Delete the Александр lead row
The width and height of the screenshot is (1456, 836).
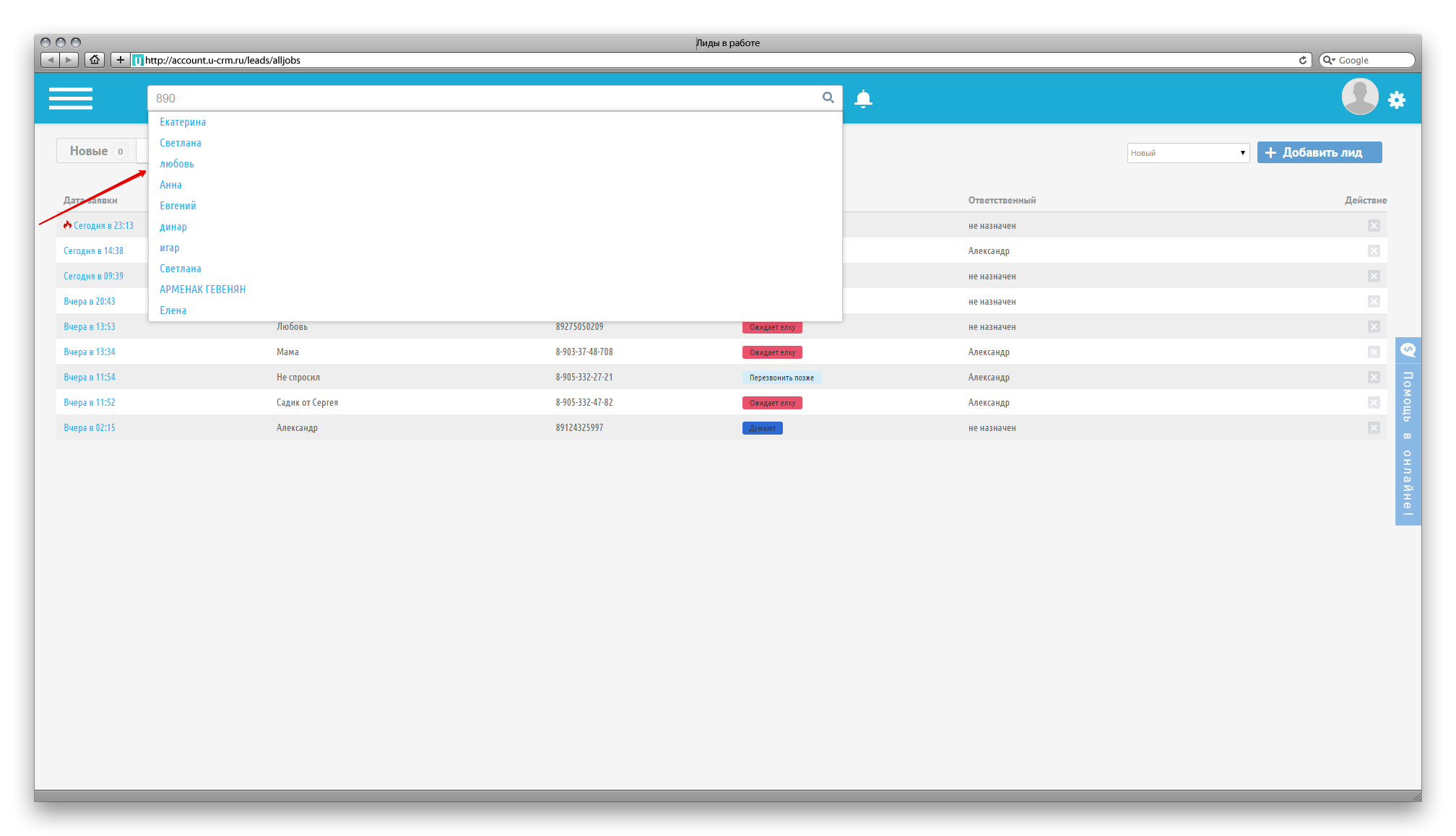[x=1374, y=428]
